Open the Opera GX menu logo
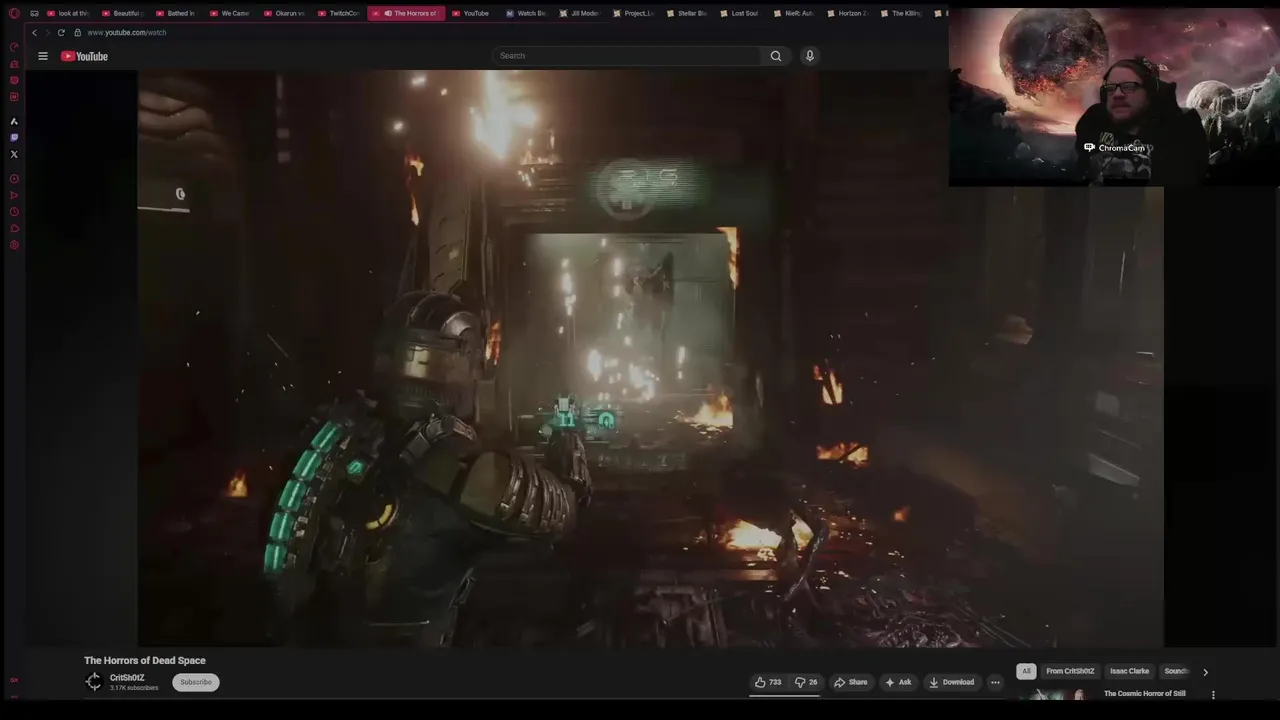 point(14,13)
